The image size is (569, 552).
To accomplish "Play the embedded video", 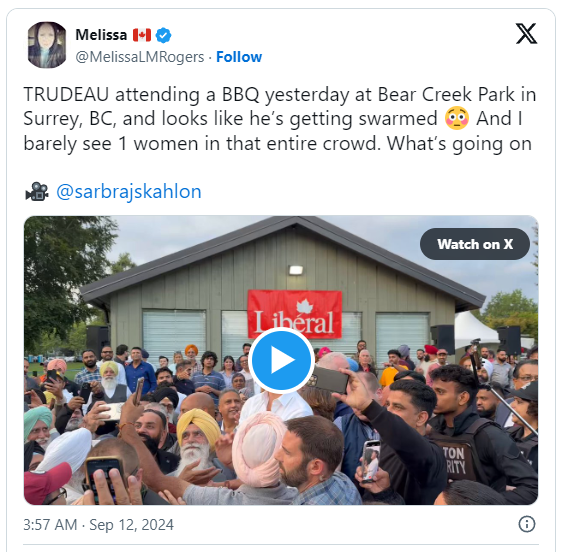I will (281, 360).
